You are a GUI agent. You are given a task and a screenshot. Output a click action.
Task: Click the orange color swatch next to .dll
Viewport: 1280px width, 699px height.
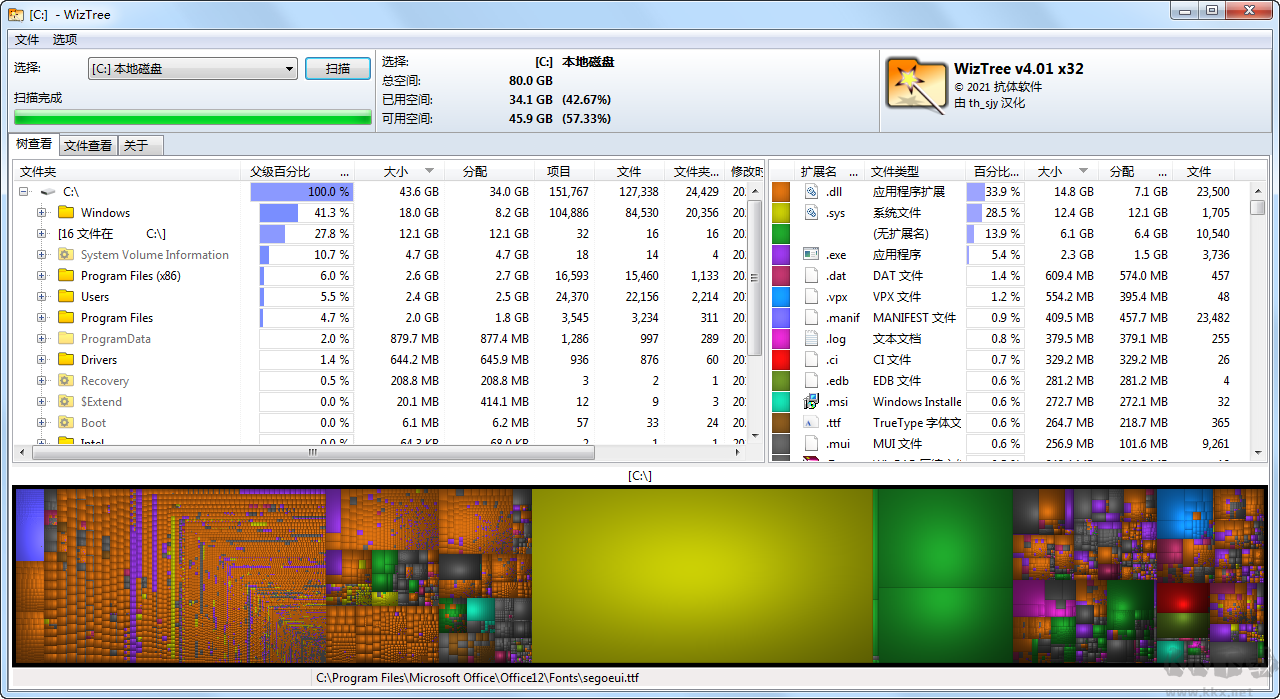(x=781, y=191)
